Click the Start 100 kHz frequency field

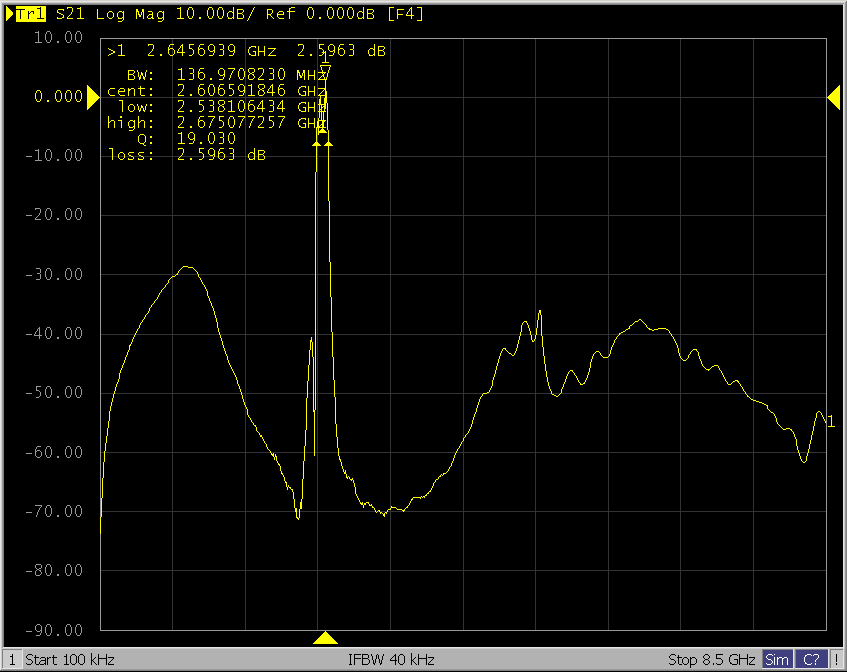click(x=70, y=660)
